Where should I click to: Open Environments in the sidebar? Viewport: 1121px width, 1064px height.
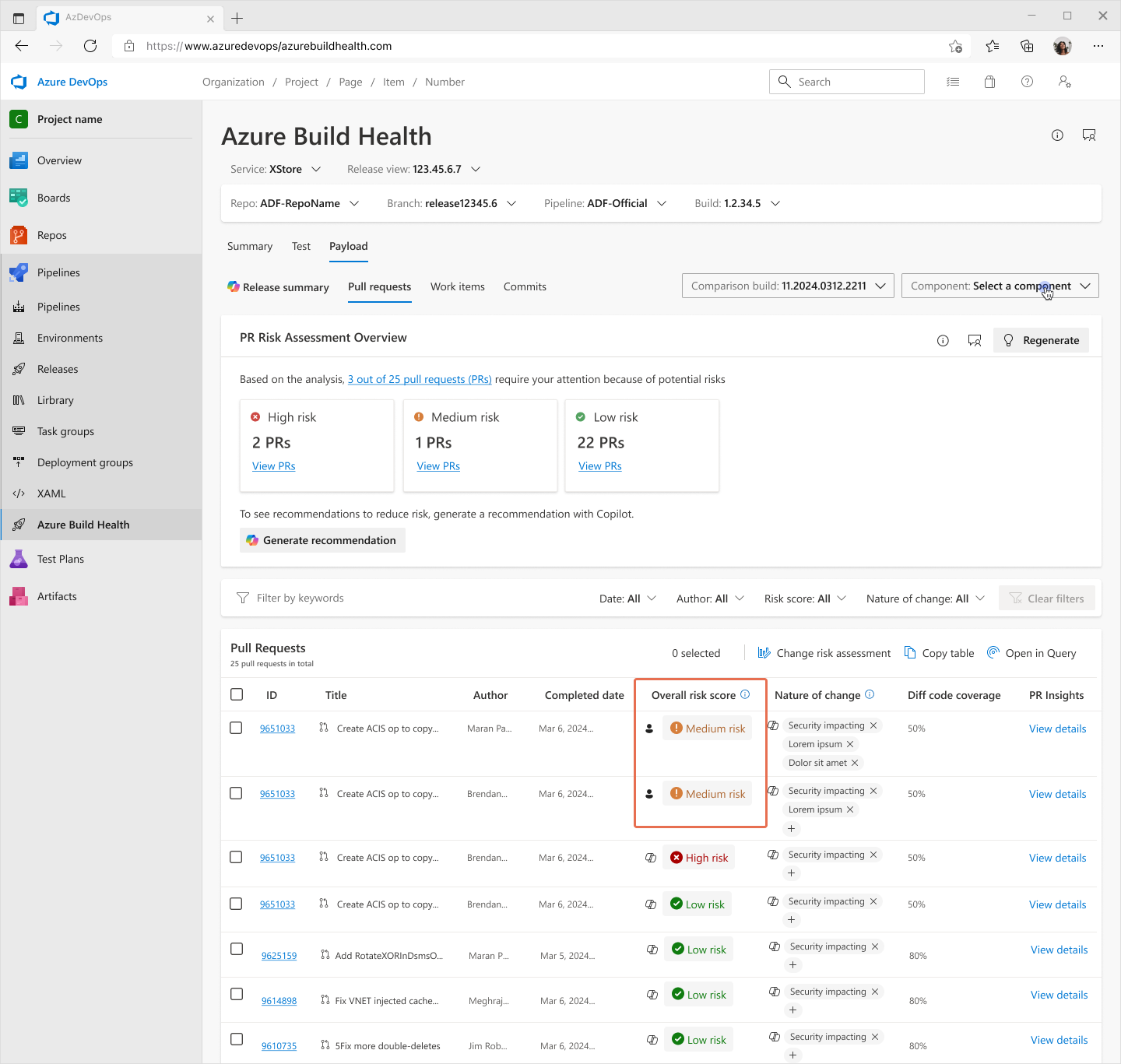click(101, 338)
